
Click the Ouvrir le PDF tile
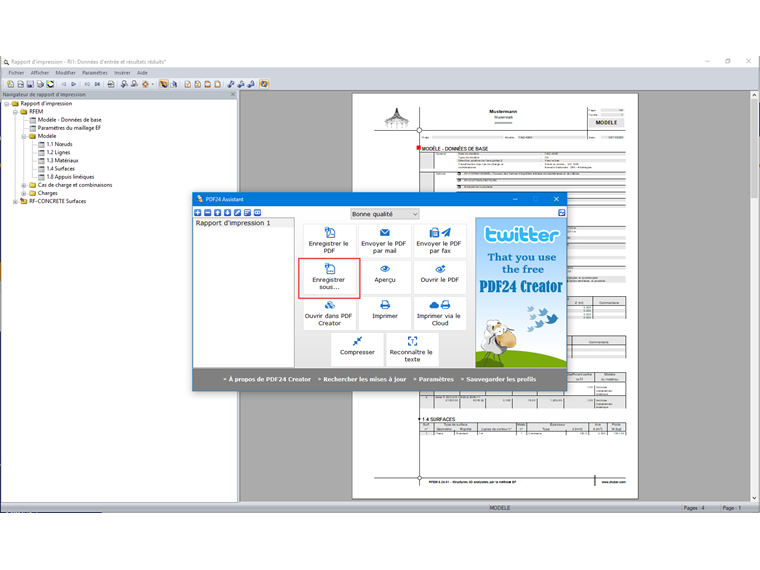click(440, 276)
